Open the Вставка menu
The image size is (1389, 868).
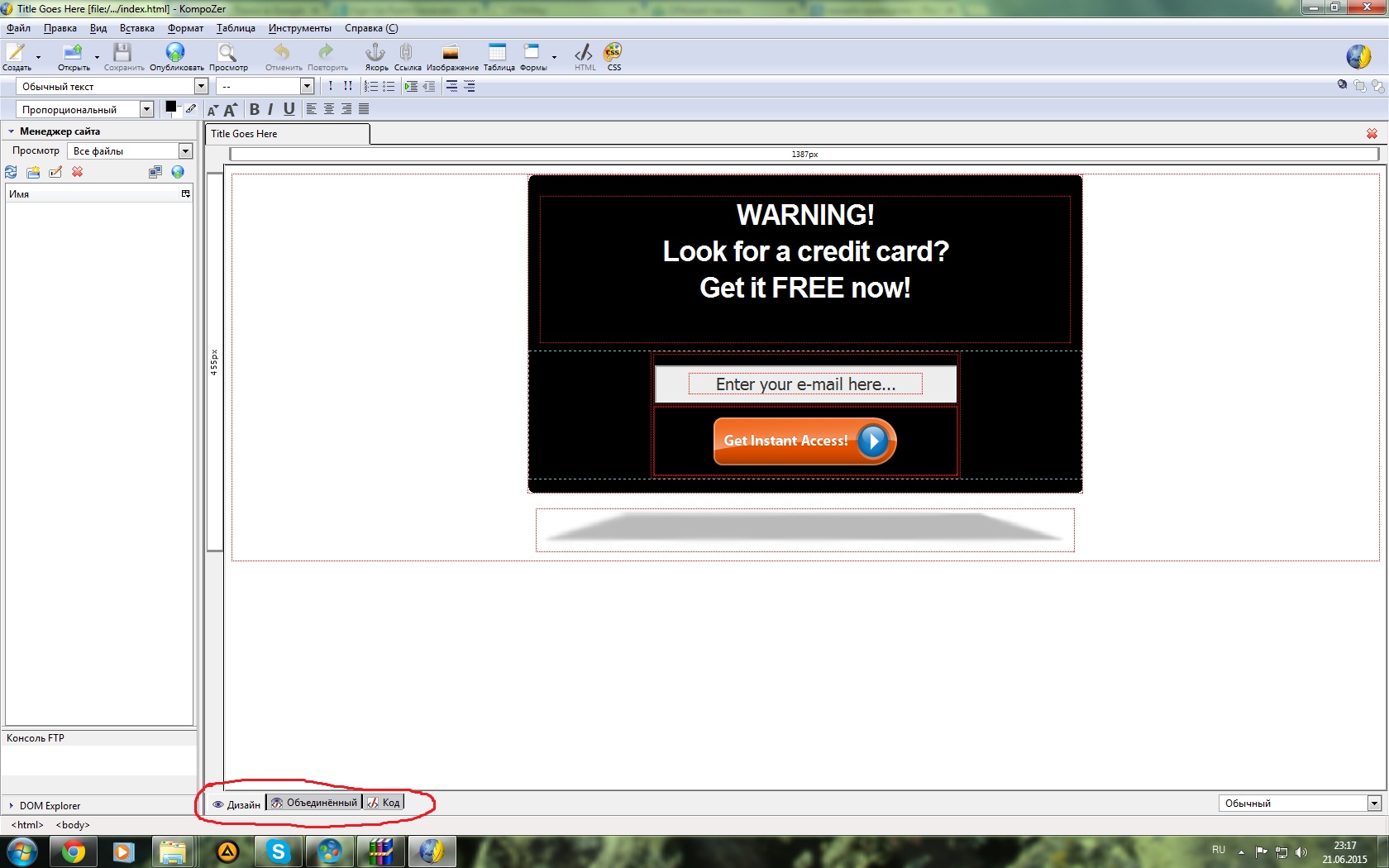tap(137, 28)
